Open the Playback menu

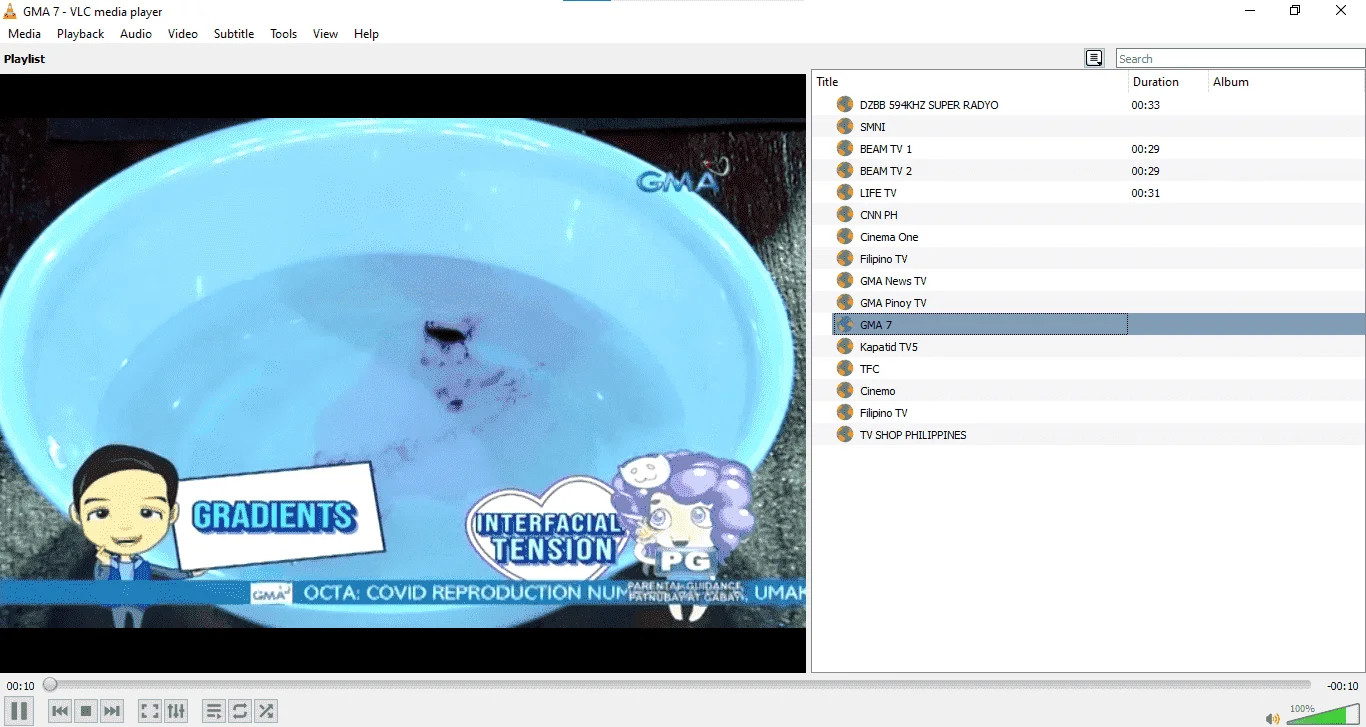[x=80, y=34]
